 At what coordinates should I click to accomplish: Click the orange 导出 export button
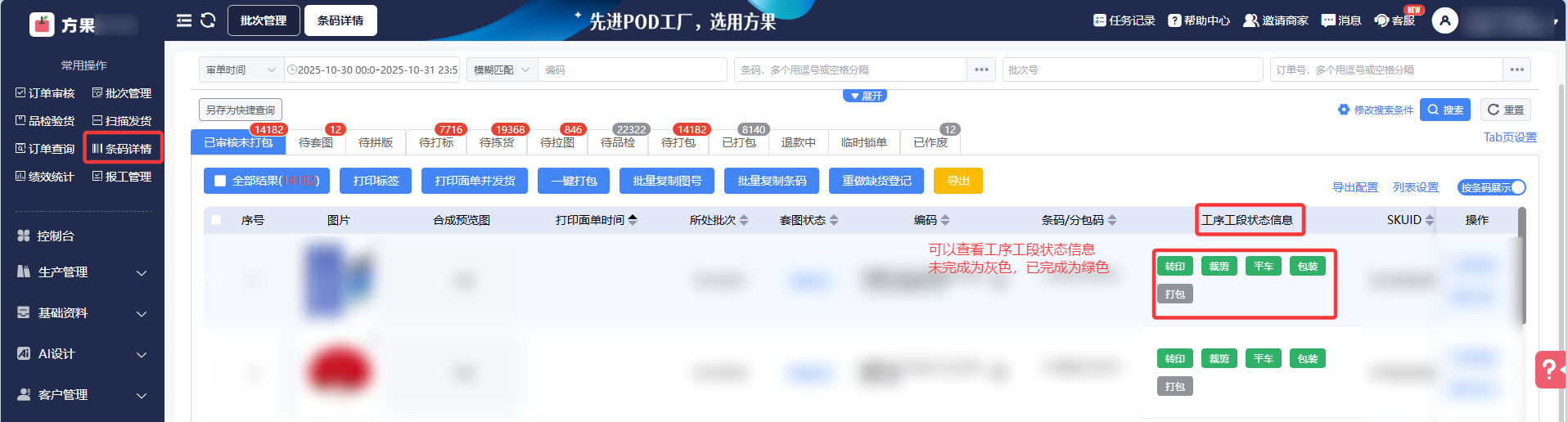coord(957,181)
